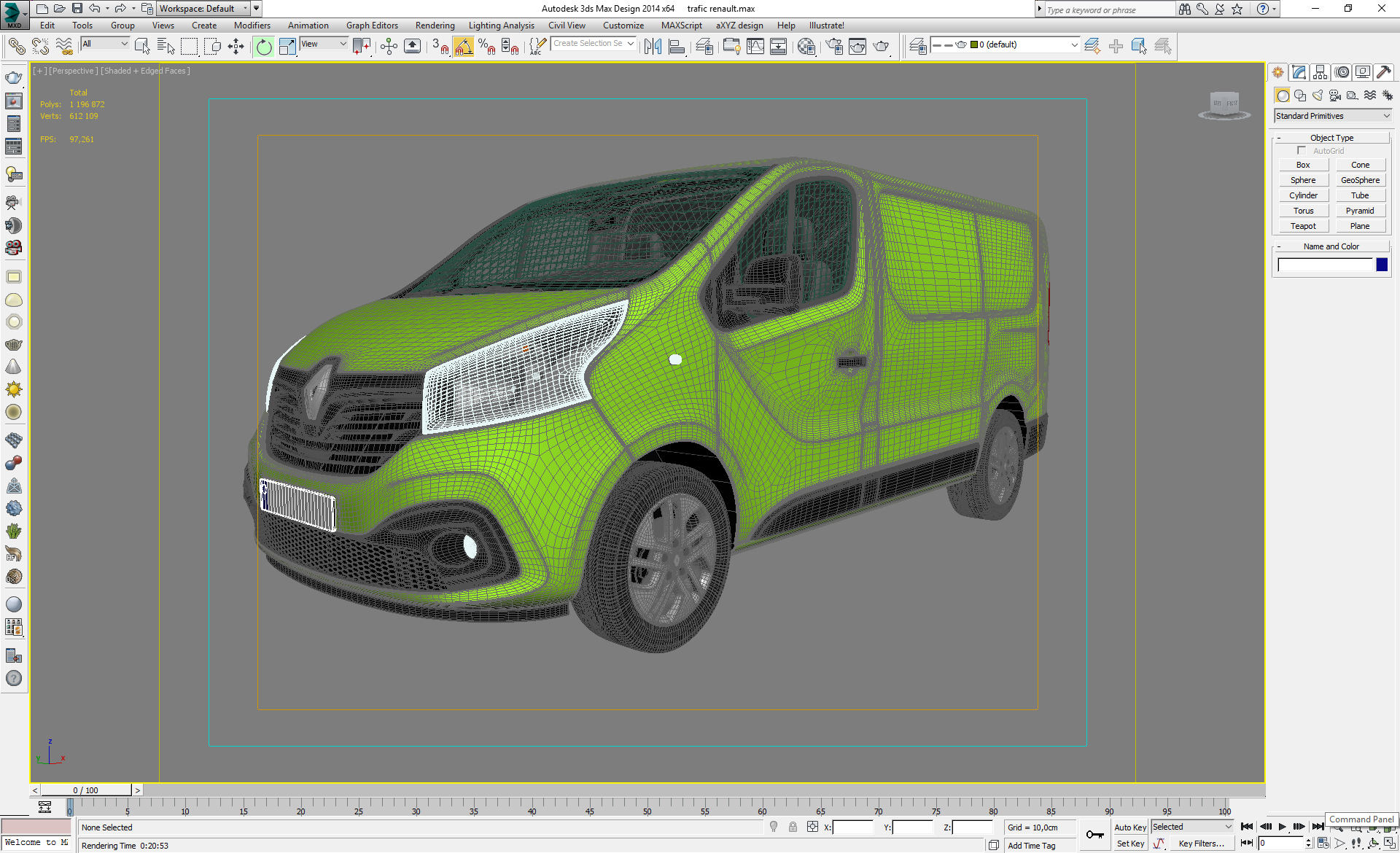This screenshot has height=853, width=1400.
Task: Open the Civil View menu
Action: (x=567, y=26)
